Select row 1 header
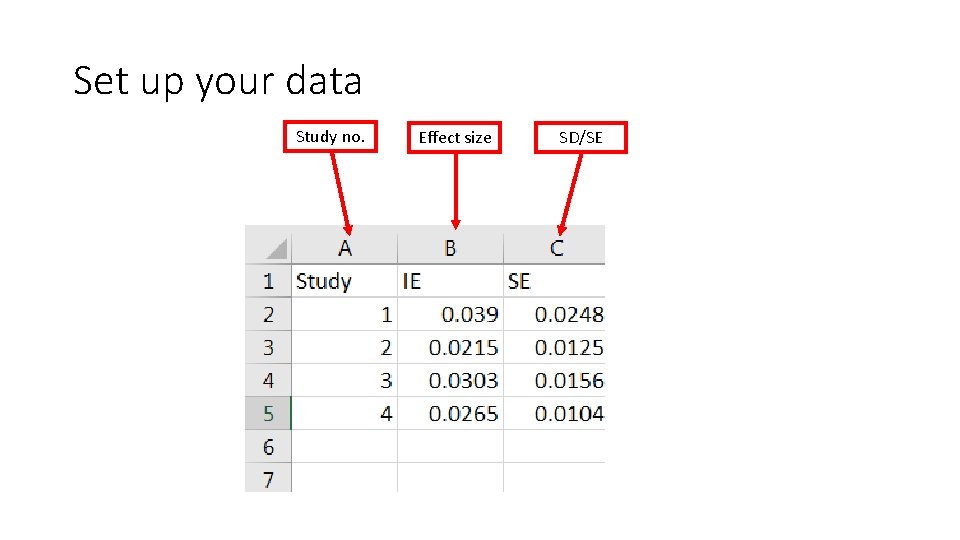This screenshot has height=540, width=960. [x=268, y=281]
